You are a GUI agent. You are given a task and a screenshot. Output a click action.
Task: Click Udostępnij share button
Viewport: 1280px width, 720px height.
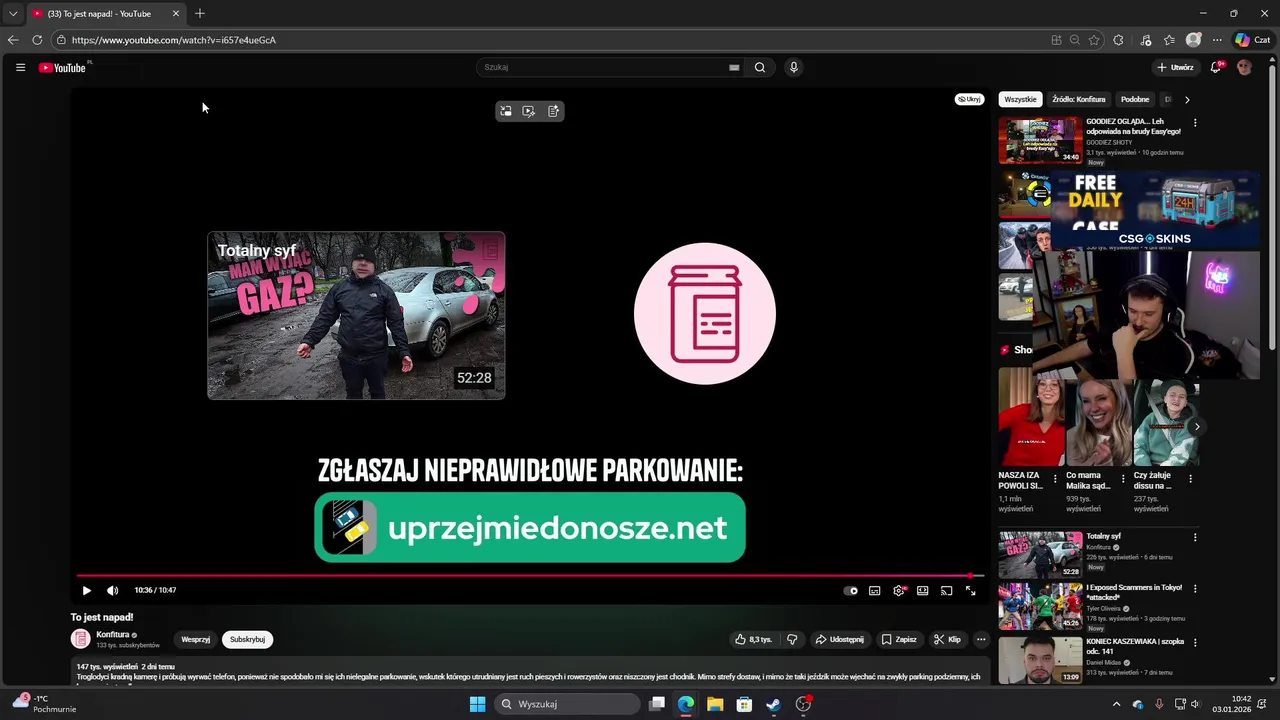tap(839, 639)
